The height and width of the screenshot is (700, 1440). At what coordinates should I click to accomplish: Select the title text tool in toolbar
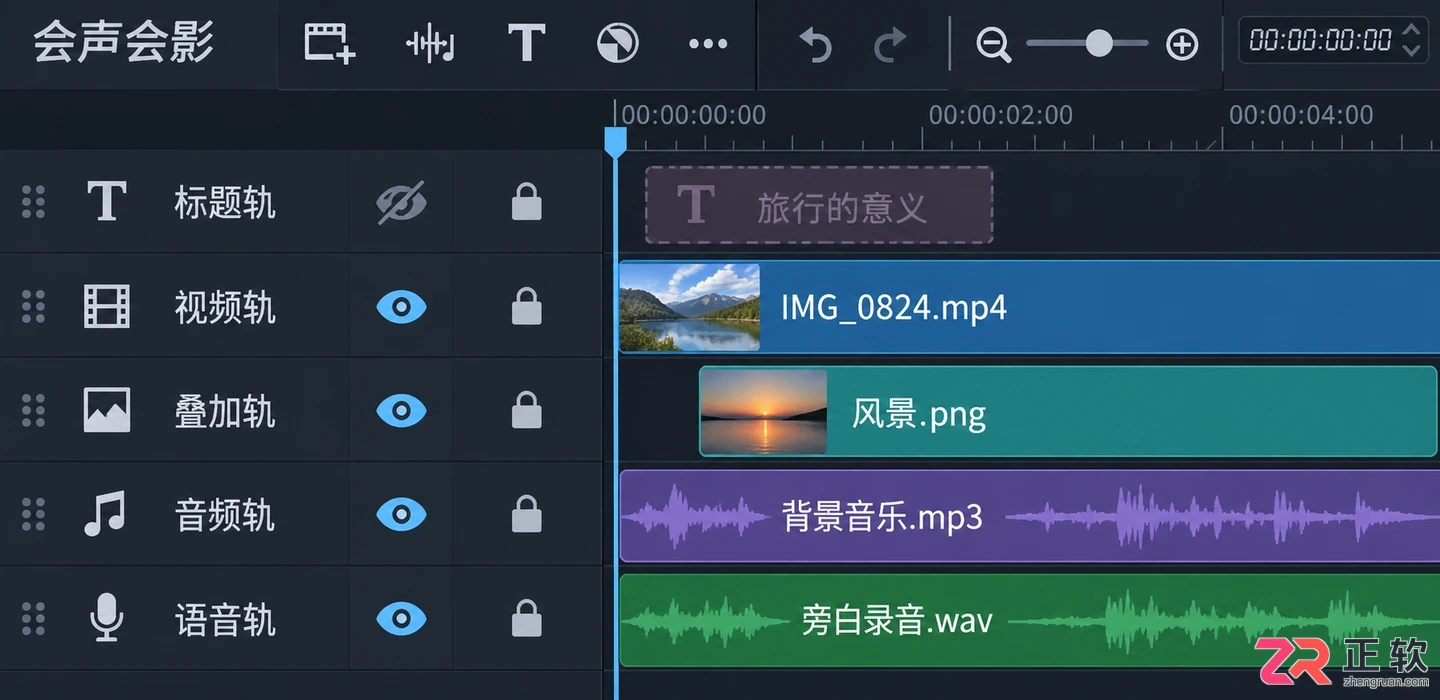pyautogui.click(x=526, y=43)
